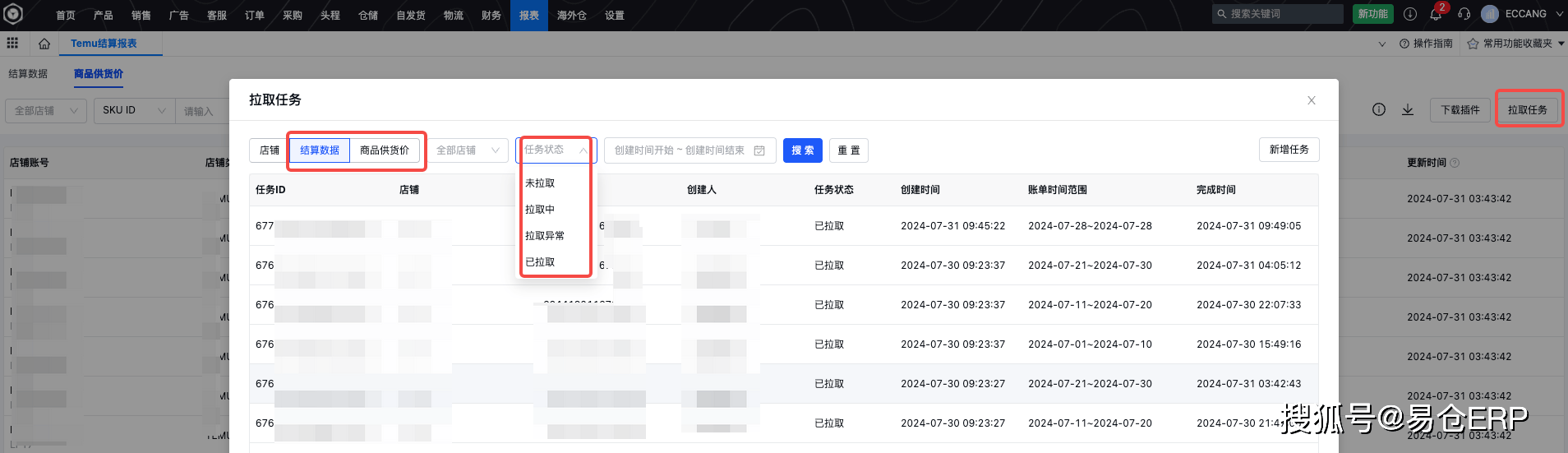
Task: Open the notification bell with red badge
Action: point(1436,14)
